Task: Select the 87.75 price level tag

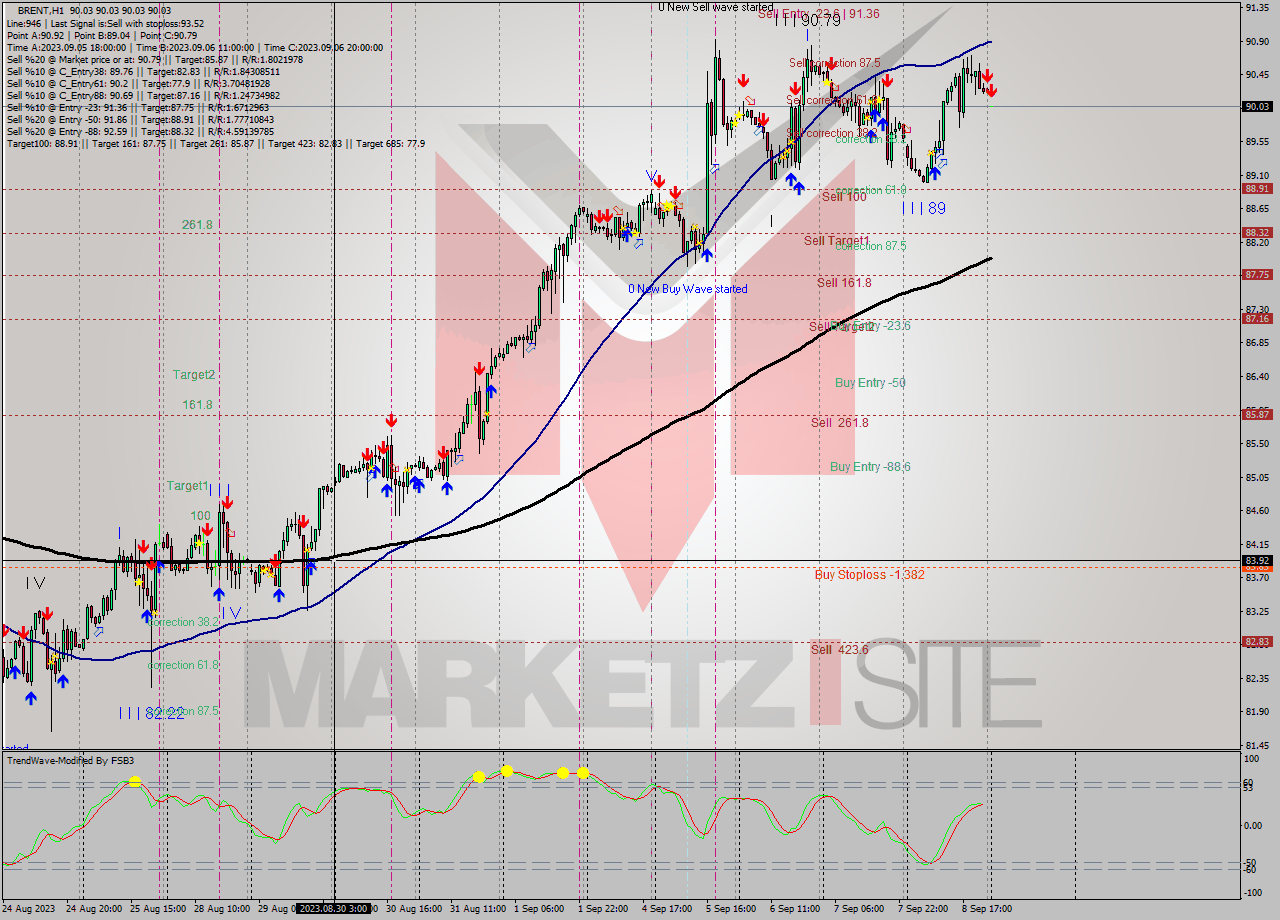Action: (1257, 274)
